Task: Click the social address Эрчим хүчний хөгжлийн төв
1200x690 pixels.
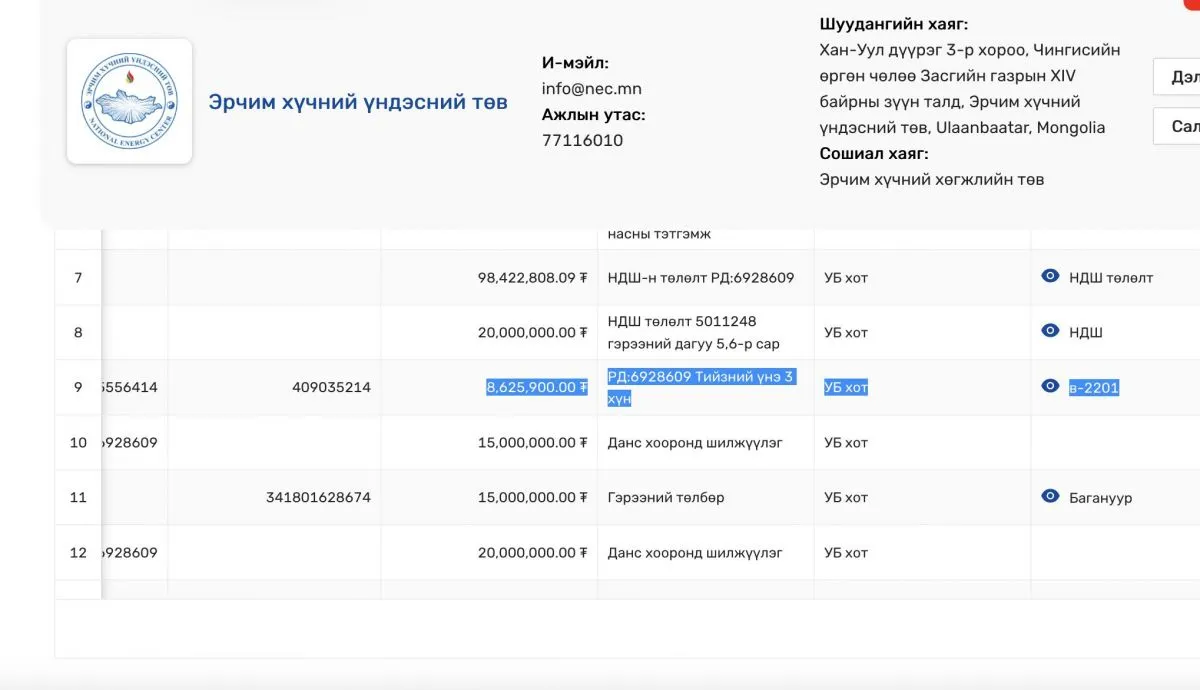Action: tap(932, 180)
